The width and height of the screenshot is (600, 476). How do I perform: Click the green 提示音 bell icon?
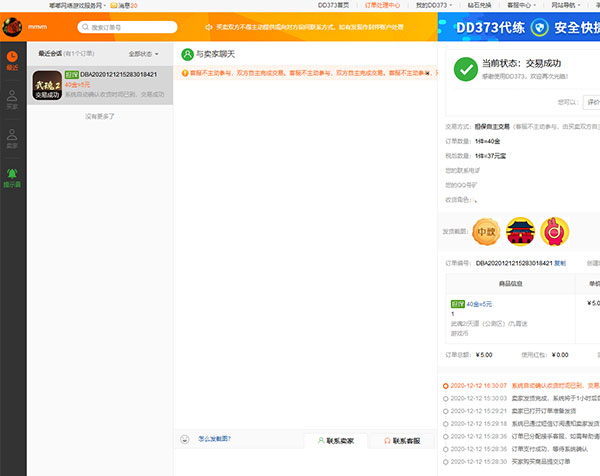(x=12, y=176)
